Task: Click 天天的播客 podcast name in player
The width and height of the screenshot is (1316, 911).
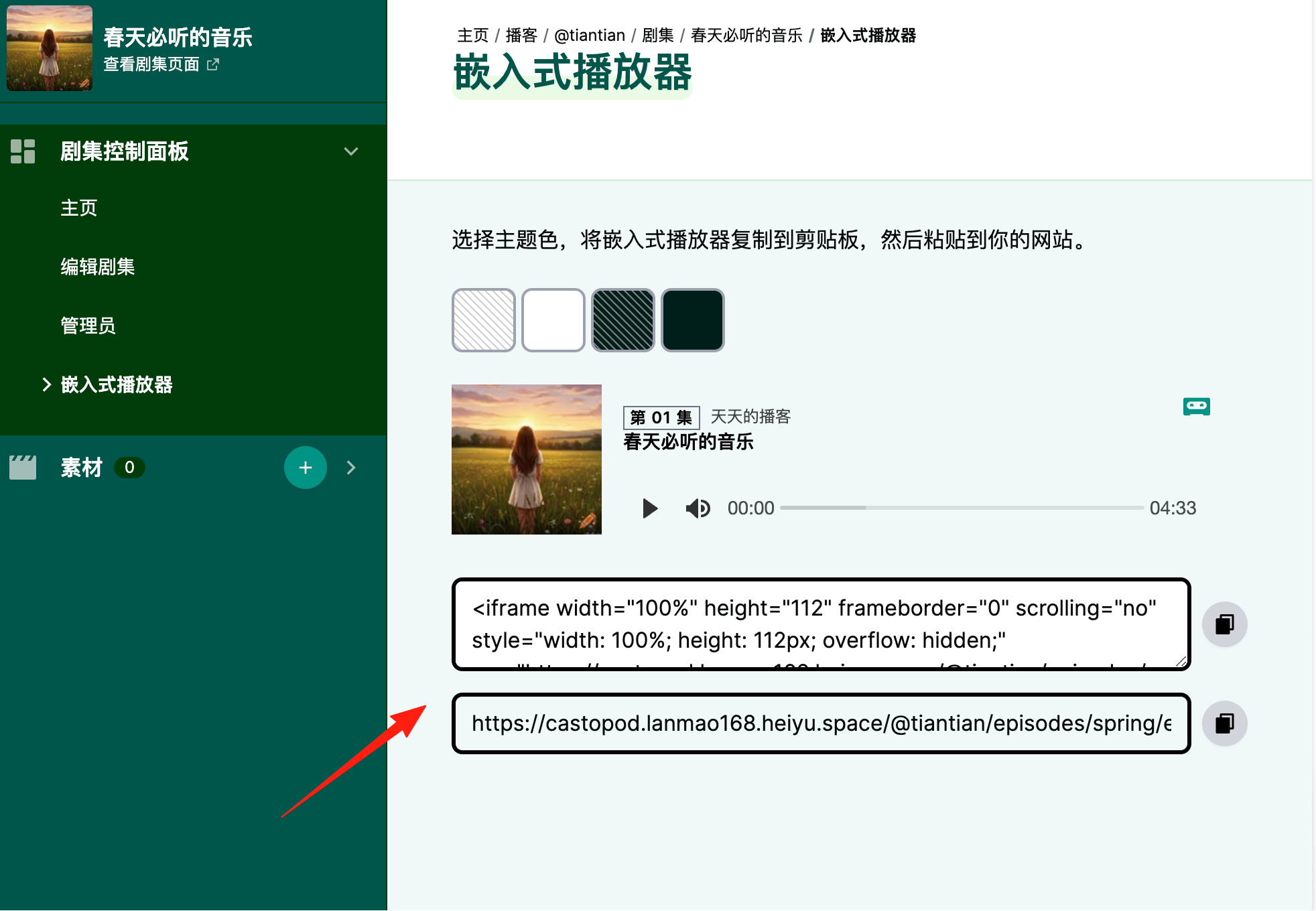Action: [750, 417]
